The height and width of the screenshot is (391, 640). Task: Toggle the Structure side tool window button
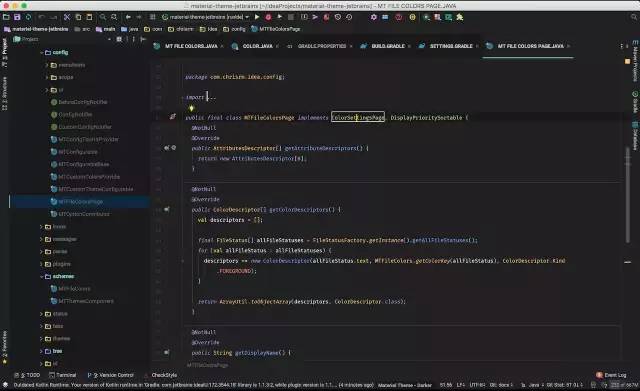(x=4, y=93)
